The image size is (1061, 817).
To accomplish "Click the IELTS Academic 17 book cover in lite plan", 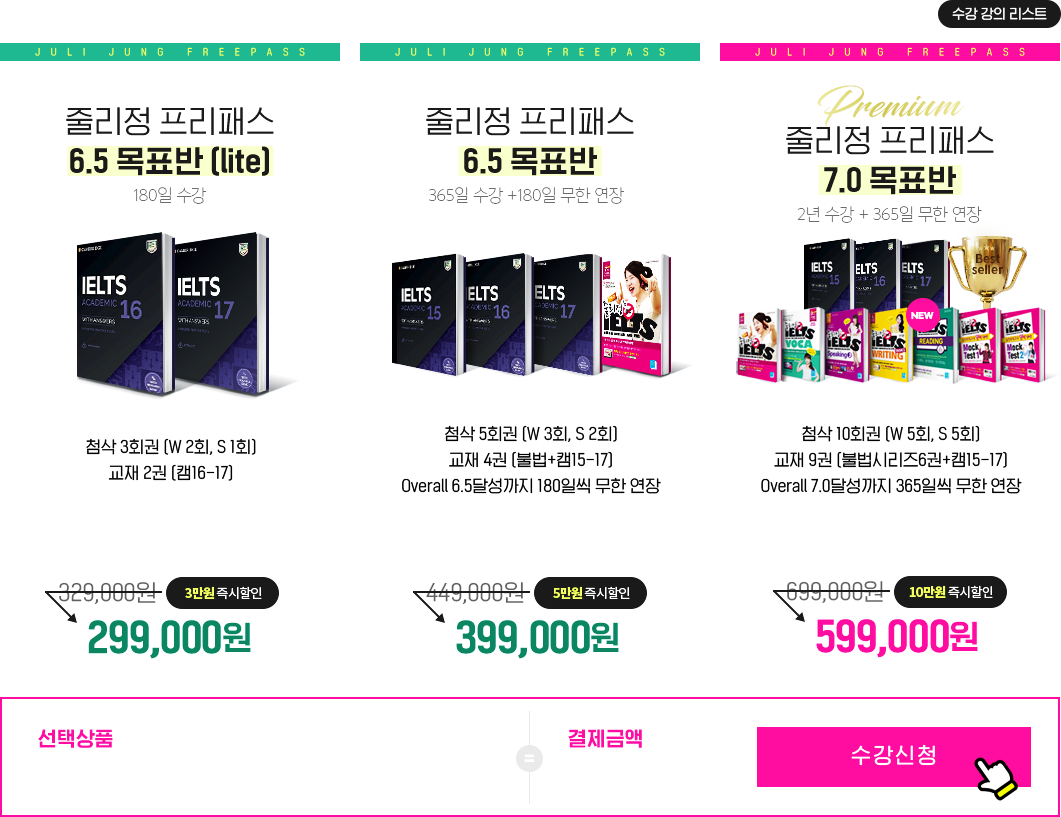I will pyautogui.click(x=223, y=314).
